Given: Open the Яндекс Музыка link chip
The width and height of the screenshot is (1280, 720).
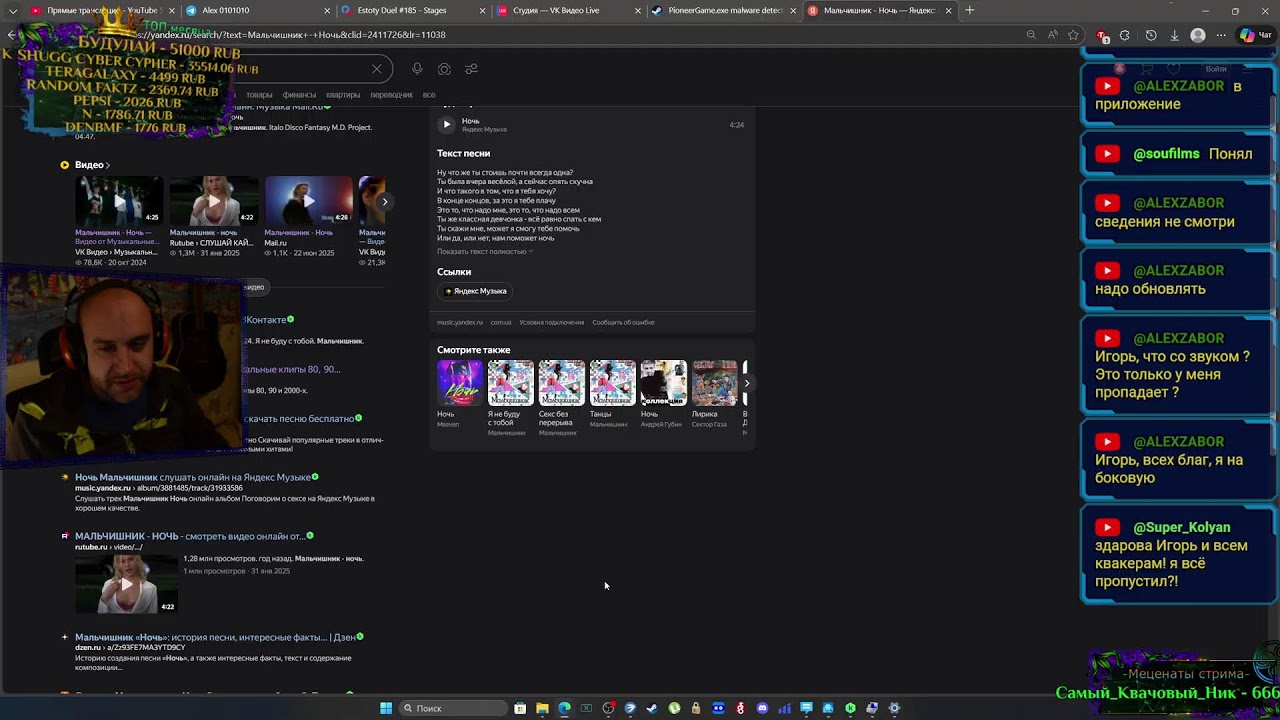Looking at the screenshot, I should tap(475, 291).
